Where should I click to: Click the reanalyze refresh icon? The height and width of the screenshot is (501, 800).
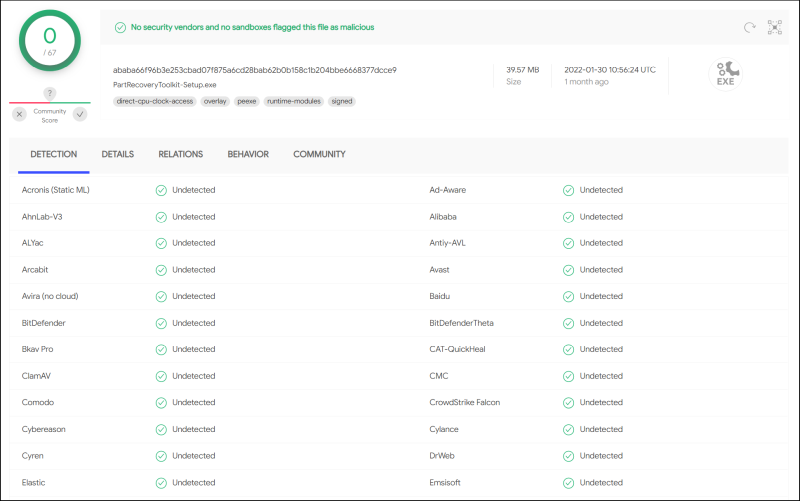click(749, 28)
